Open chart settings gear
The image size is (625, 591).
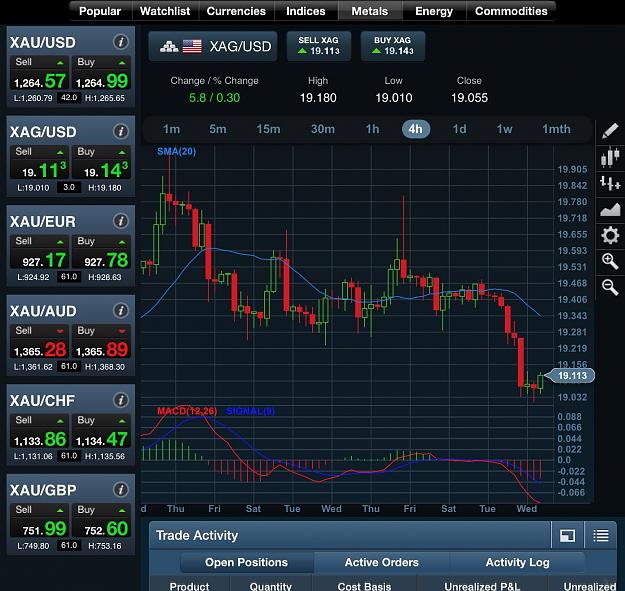(610, 235)
